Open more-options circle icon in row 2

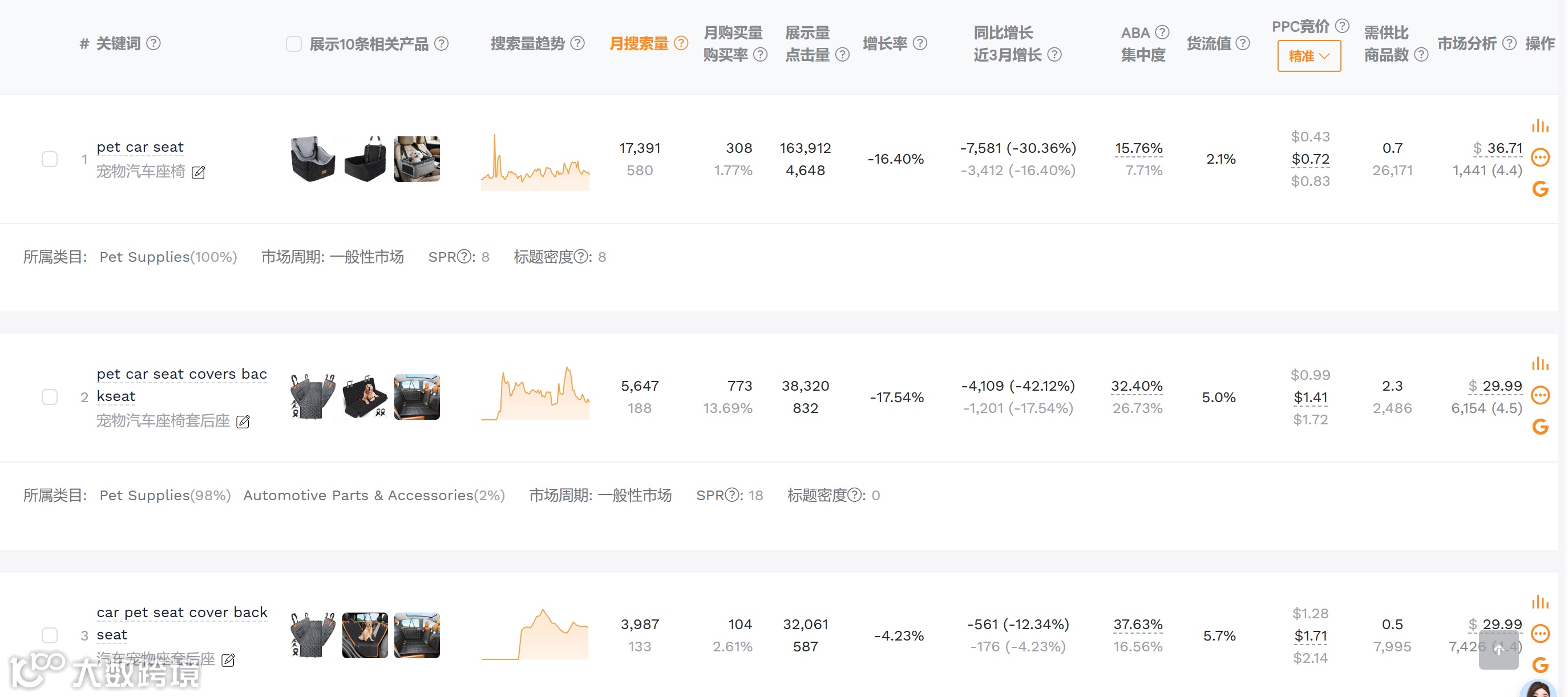1539,396
